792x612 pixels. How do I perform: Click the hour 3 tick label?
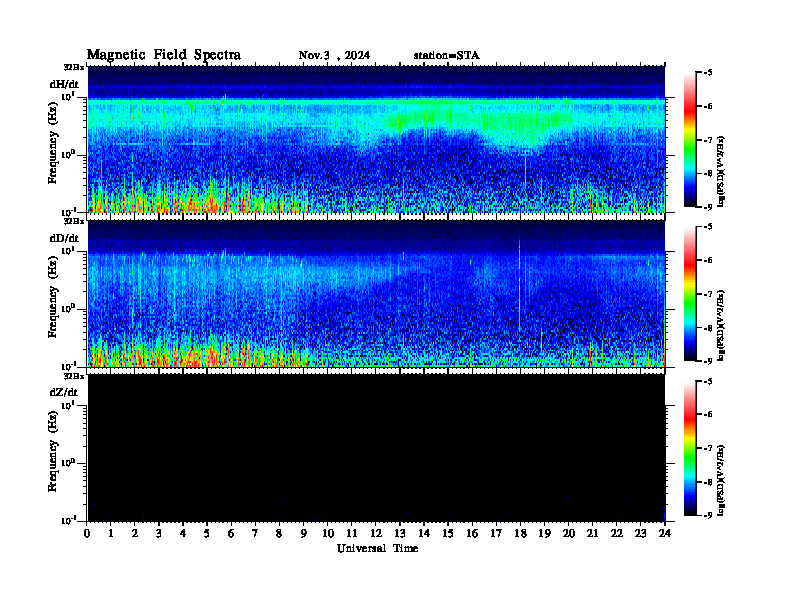[x=159, y=533]
